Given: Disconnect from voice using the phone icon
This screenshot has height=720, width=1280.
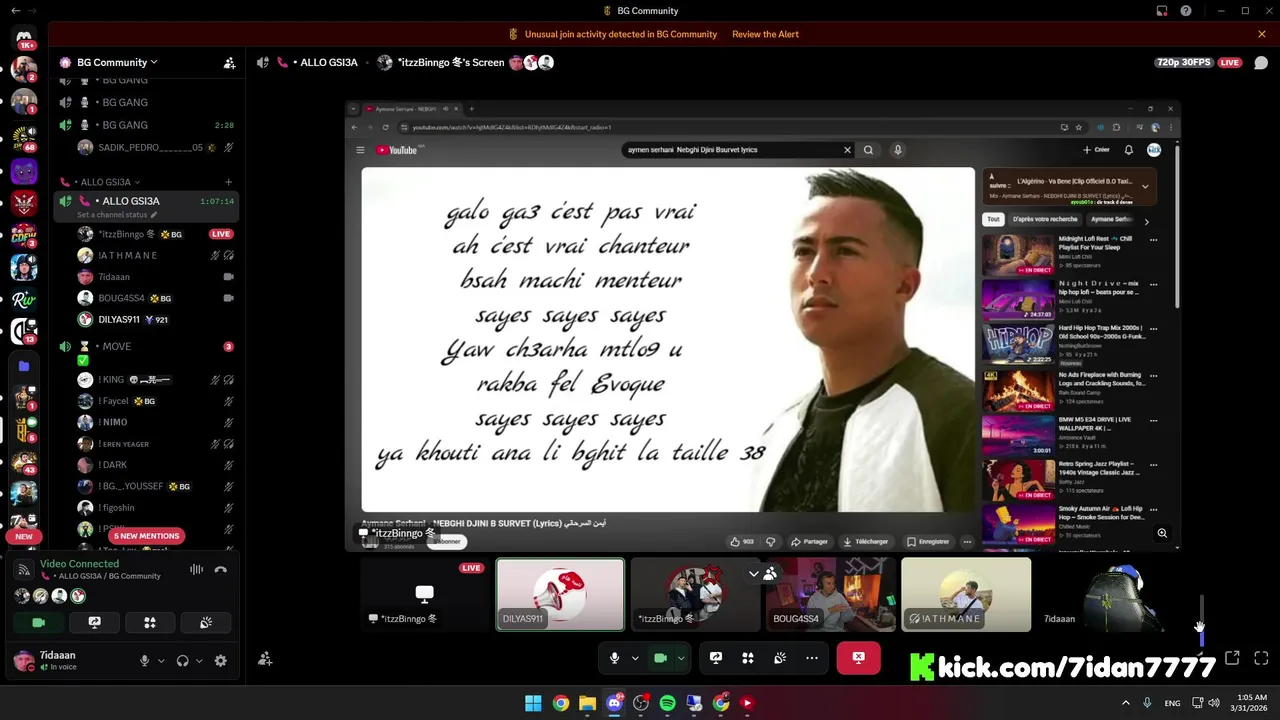Looking at the screenshot, I should (x=221, y=569).
